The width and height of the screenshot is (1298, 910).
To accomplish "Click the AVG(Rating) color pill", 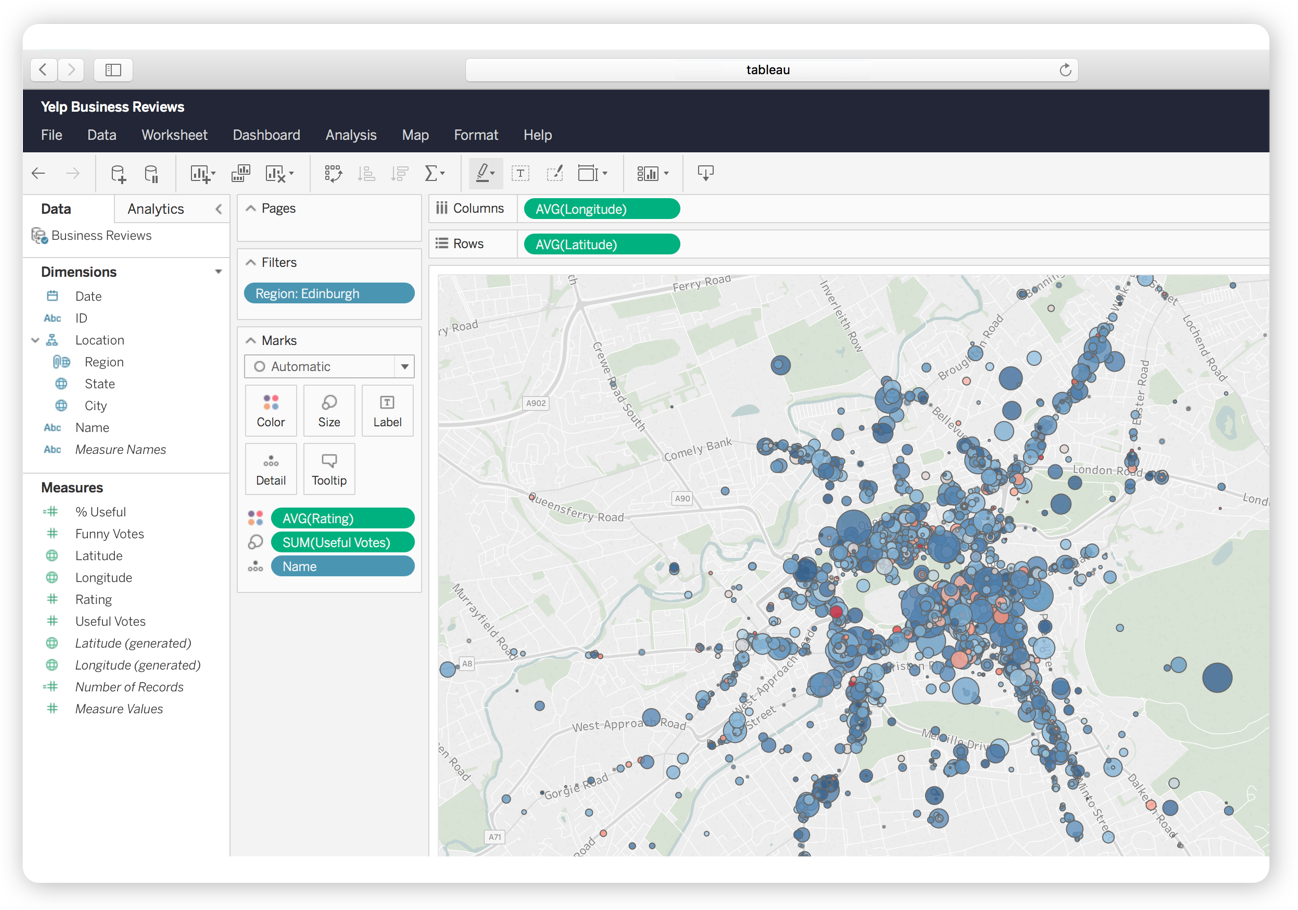I will (342, 518).
